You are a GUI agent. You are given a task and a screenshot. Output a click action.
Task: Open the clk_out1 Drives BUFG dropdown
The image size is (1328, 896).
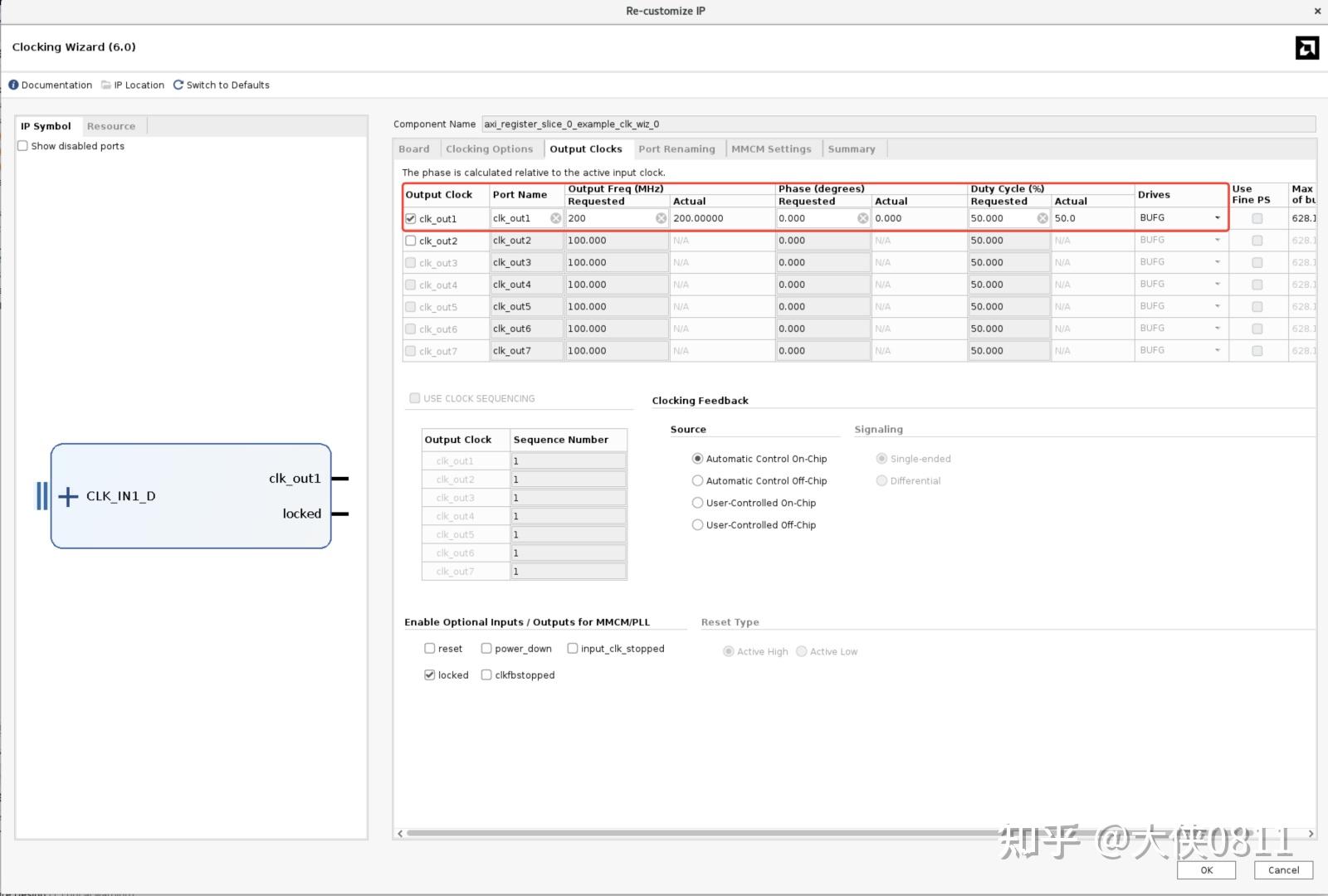click(x=1217, y=218)
